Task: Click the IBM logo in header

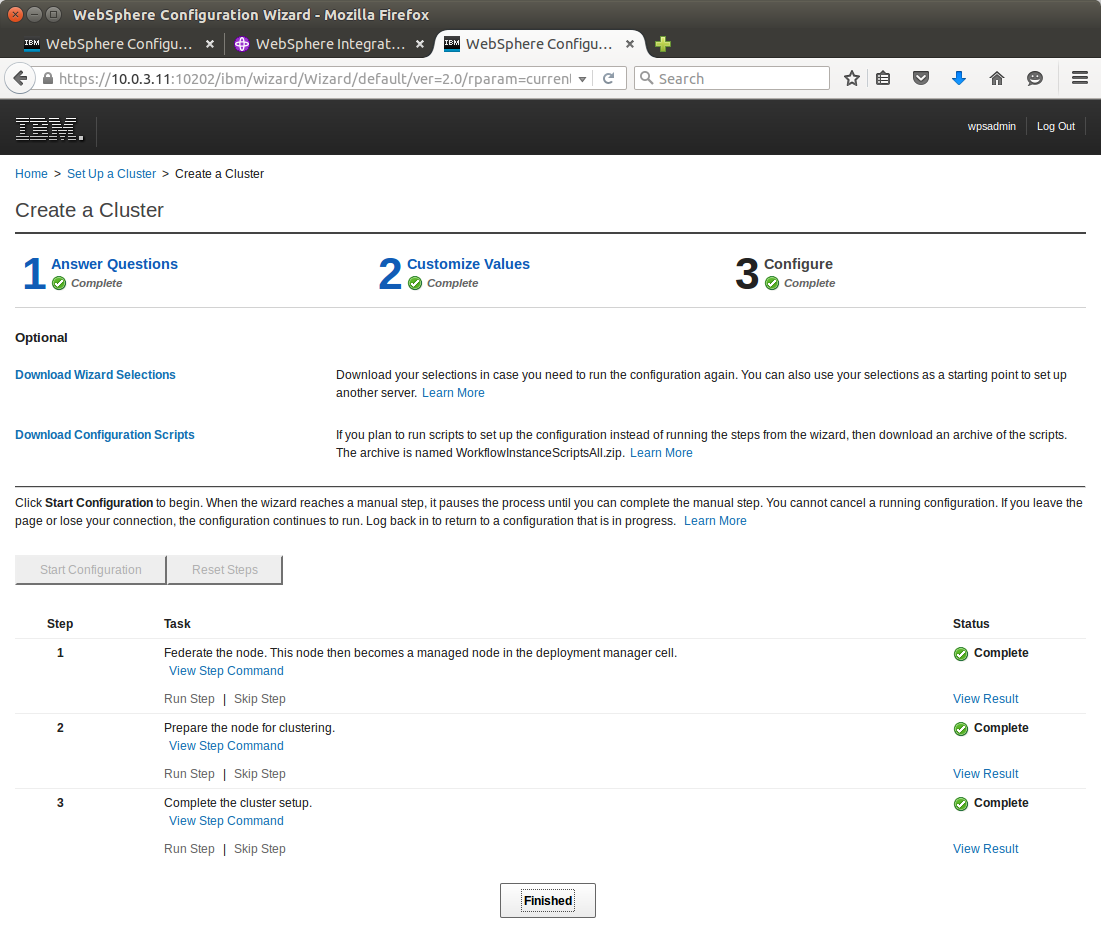Action: (x=49, y=129)
